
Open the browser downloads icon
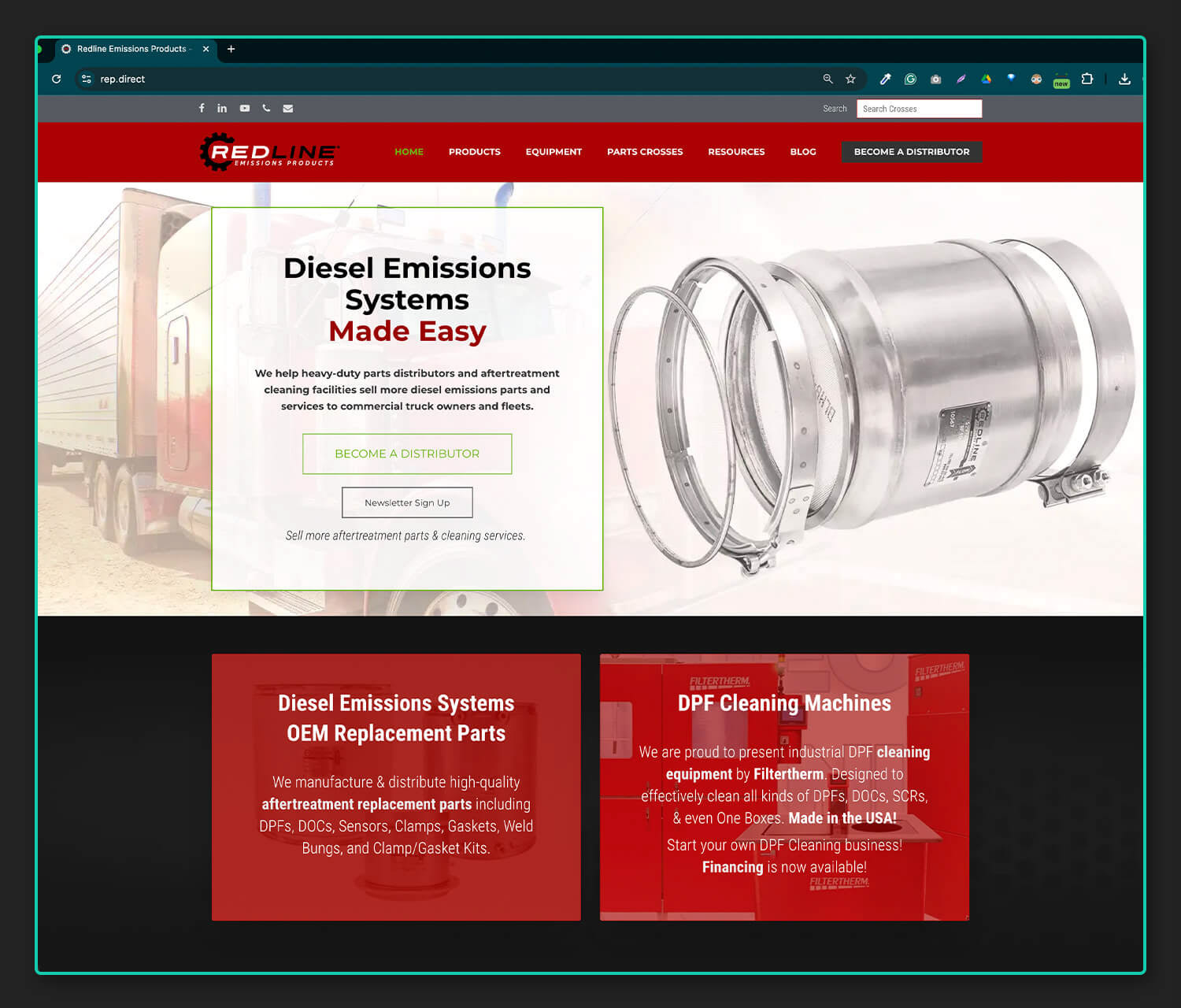(x=1124, y=79)
